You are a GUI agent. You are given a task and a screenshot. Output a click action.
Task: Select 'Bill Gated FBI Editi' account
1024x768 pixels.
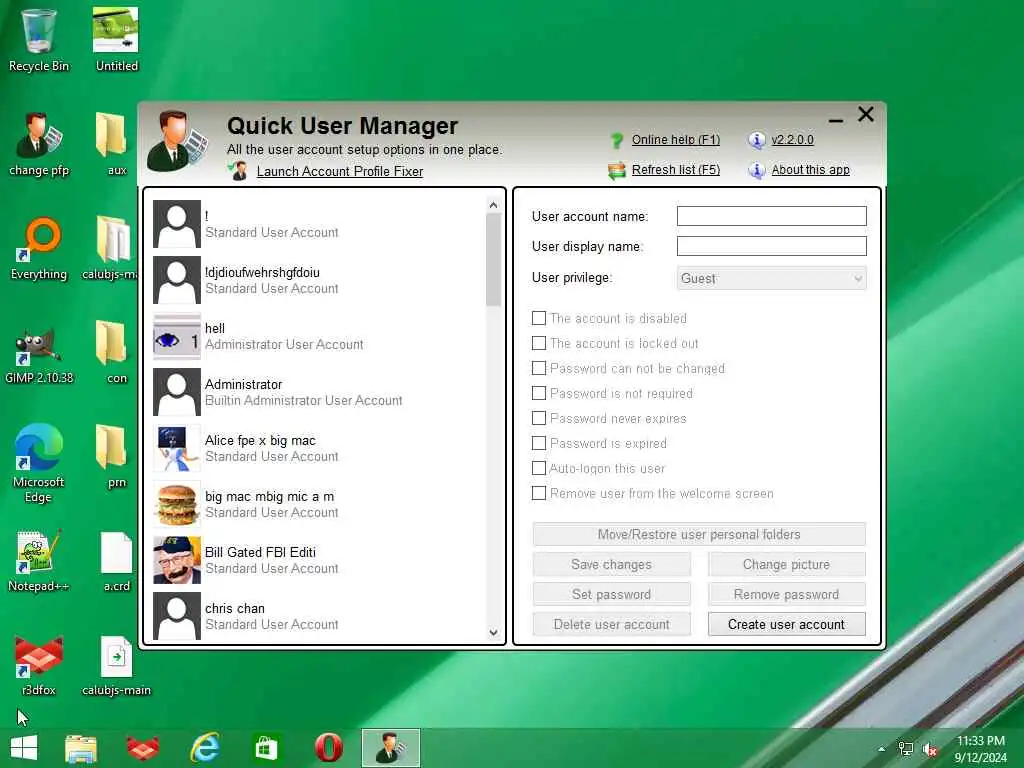tap(317, 560)
